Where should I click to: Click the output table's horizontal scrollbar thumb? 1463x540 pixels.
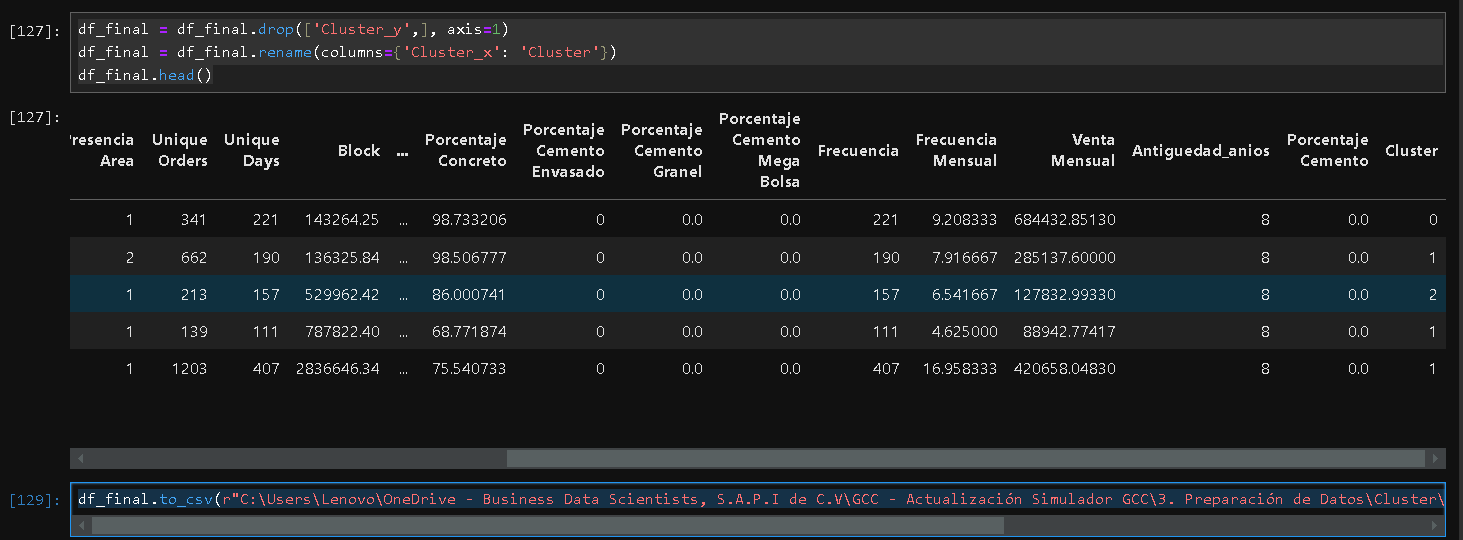coord(965,459)
